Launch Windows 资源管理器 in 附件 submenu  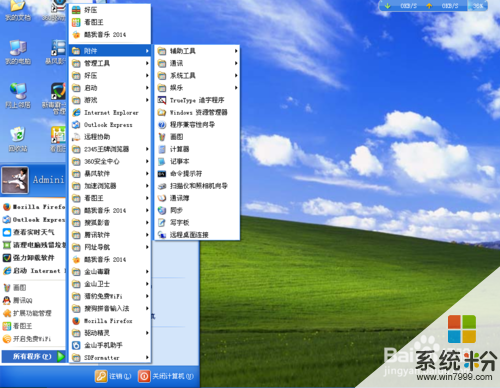[197, 112]
